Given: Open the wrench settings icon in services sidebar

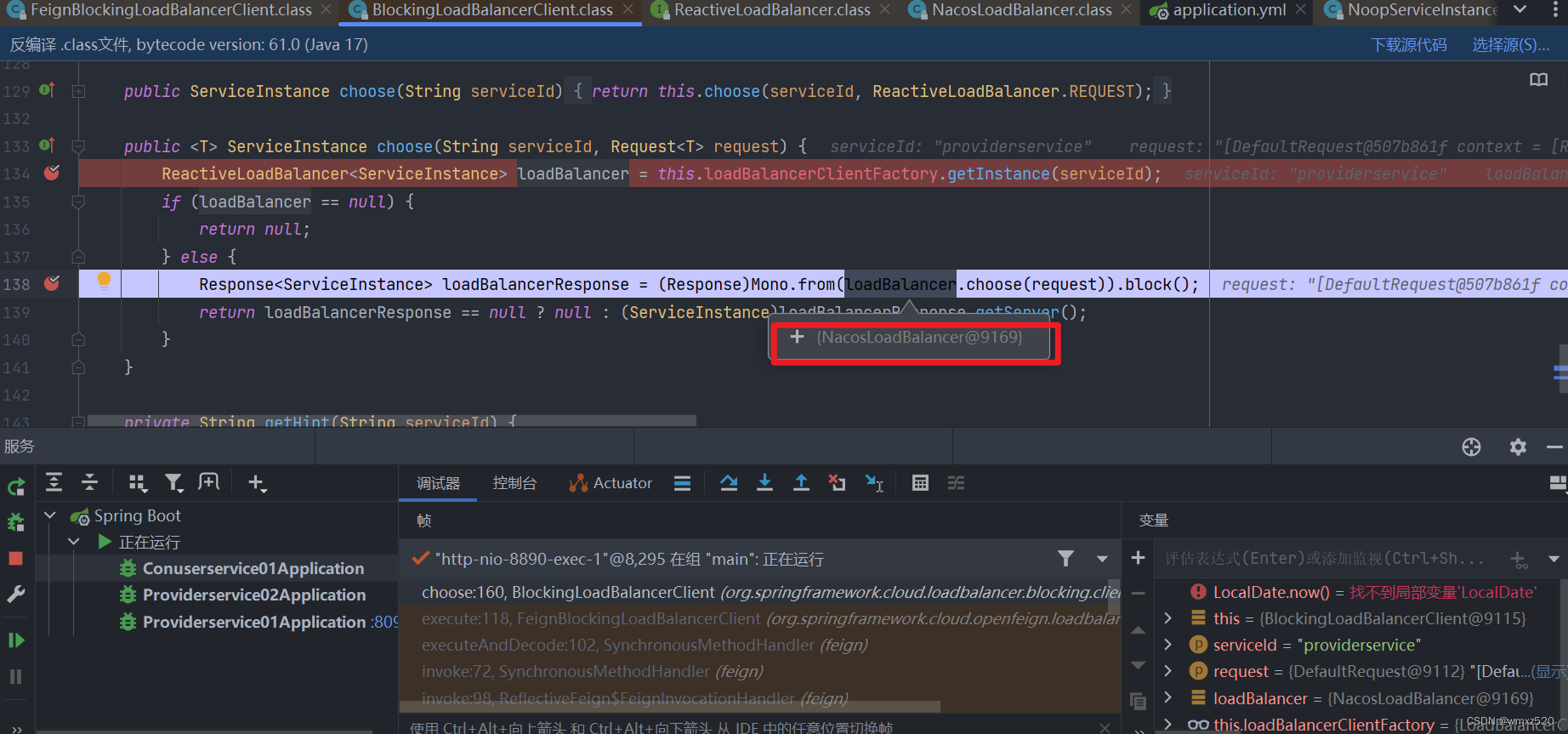Looking at the screenshot, I should tap(16, 595).
